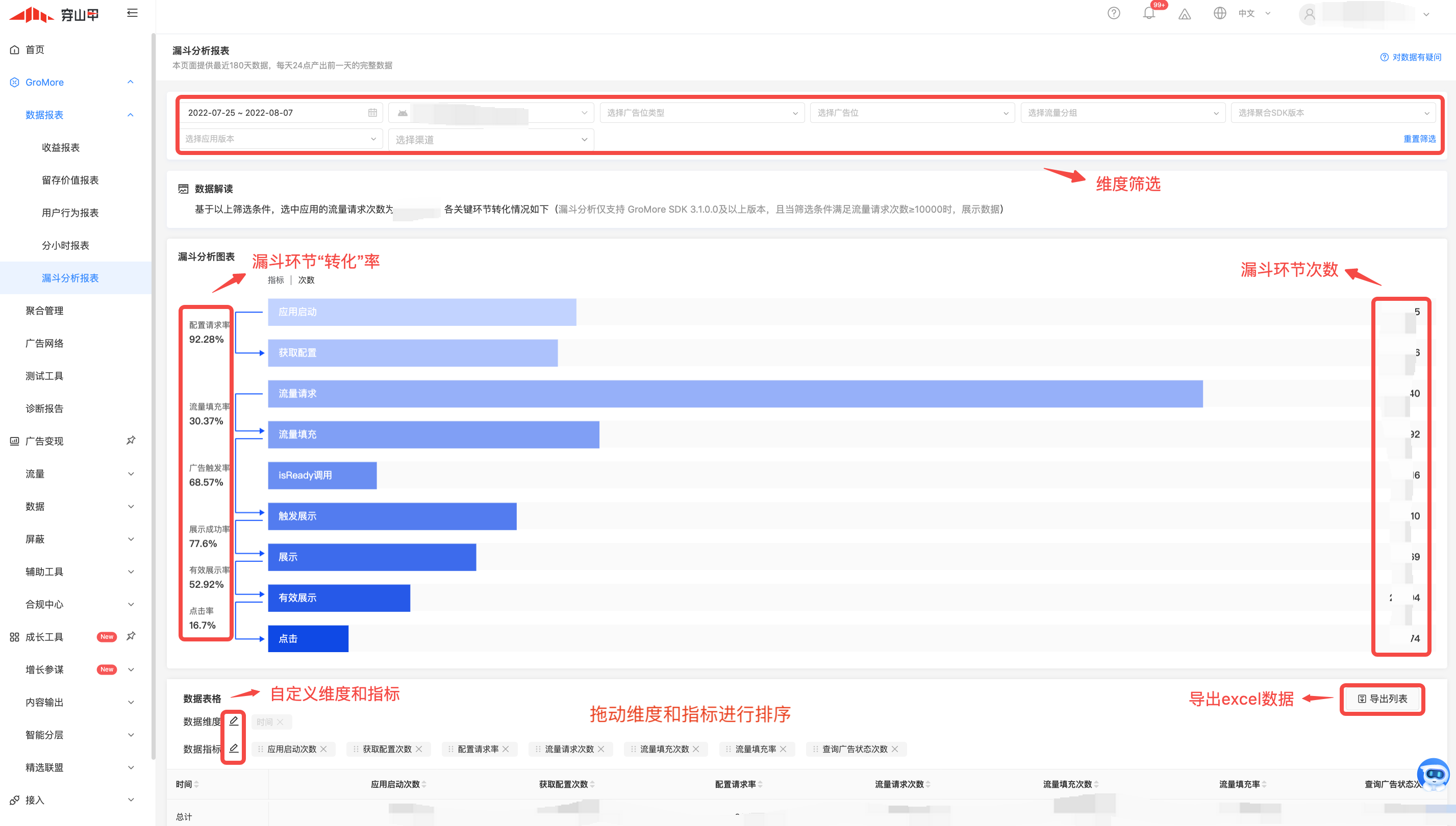Screen dimensions: 1456x826
Task: Open 用户行为报表 report
Action: [x=70, y=212]
